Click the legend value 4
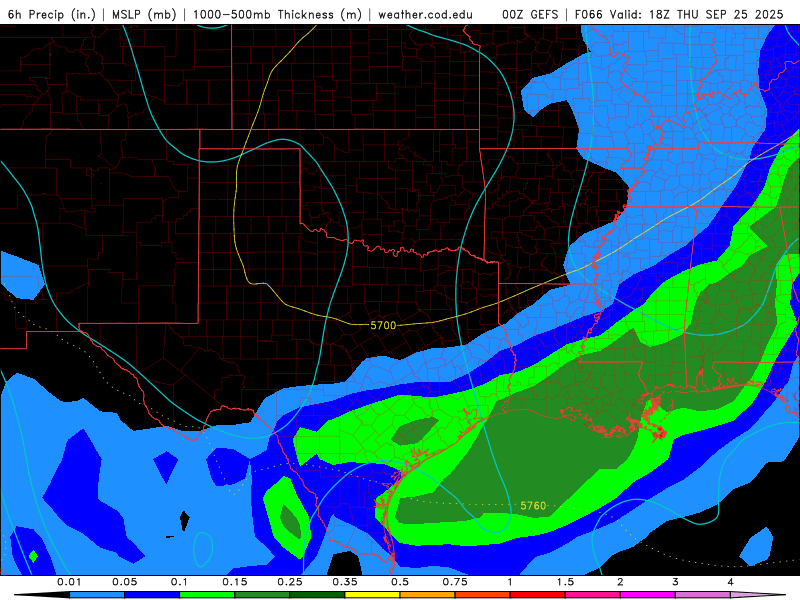This screenshot has width=800, height=600. point(730,582)
